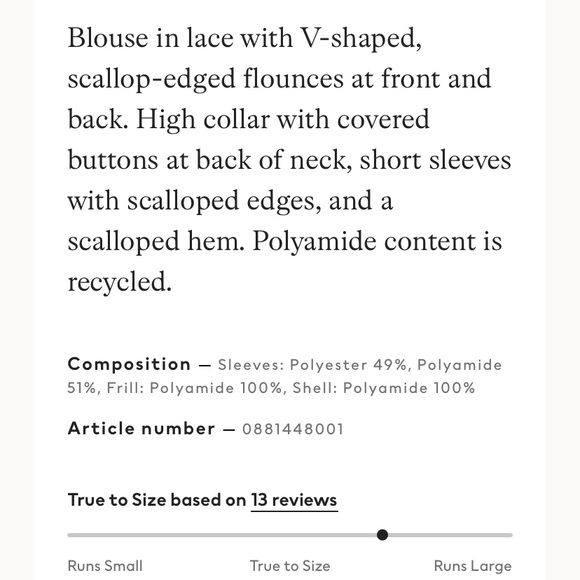Click the 'True to Size based on' heading text
This screenshot has height=580, width=580.
click(x=157, y=500)
